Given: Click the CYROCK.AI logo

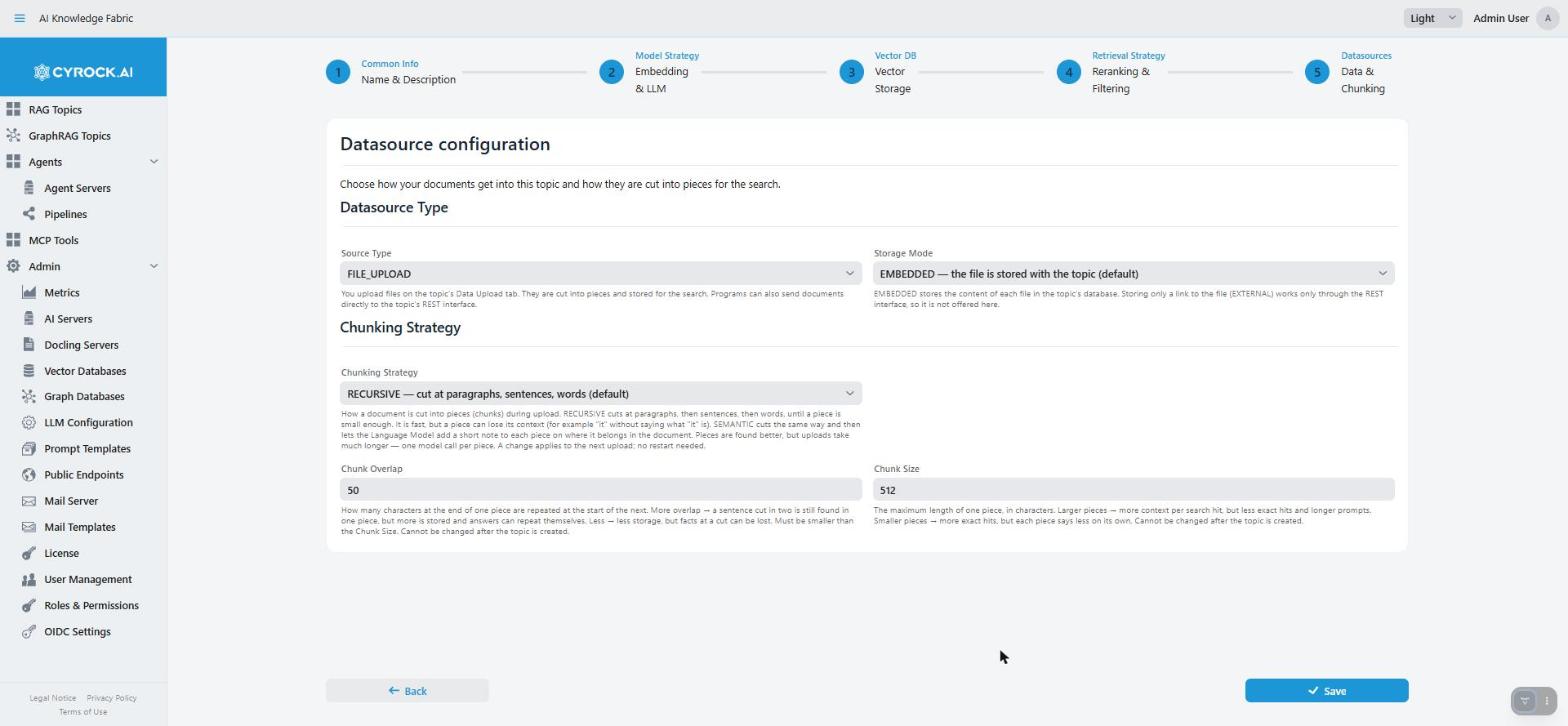Looking at the screenshot, I should click(x=83, y=72).
